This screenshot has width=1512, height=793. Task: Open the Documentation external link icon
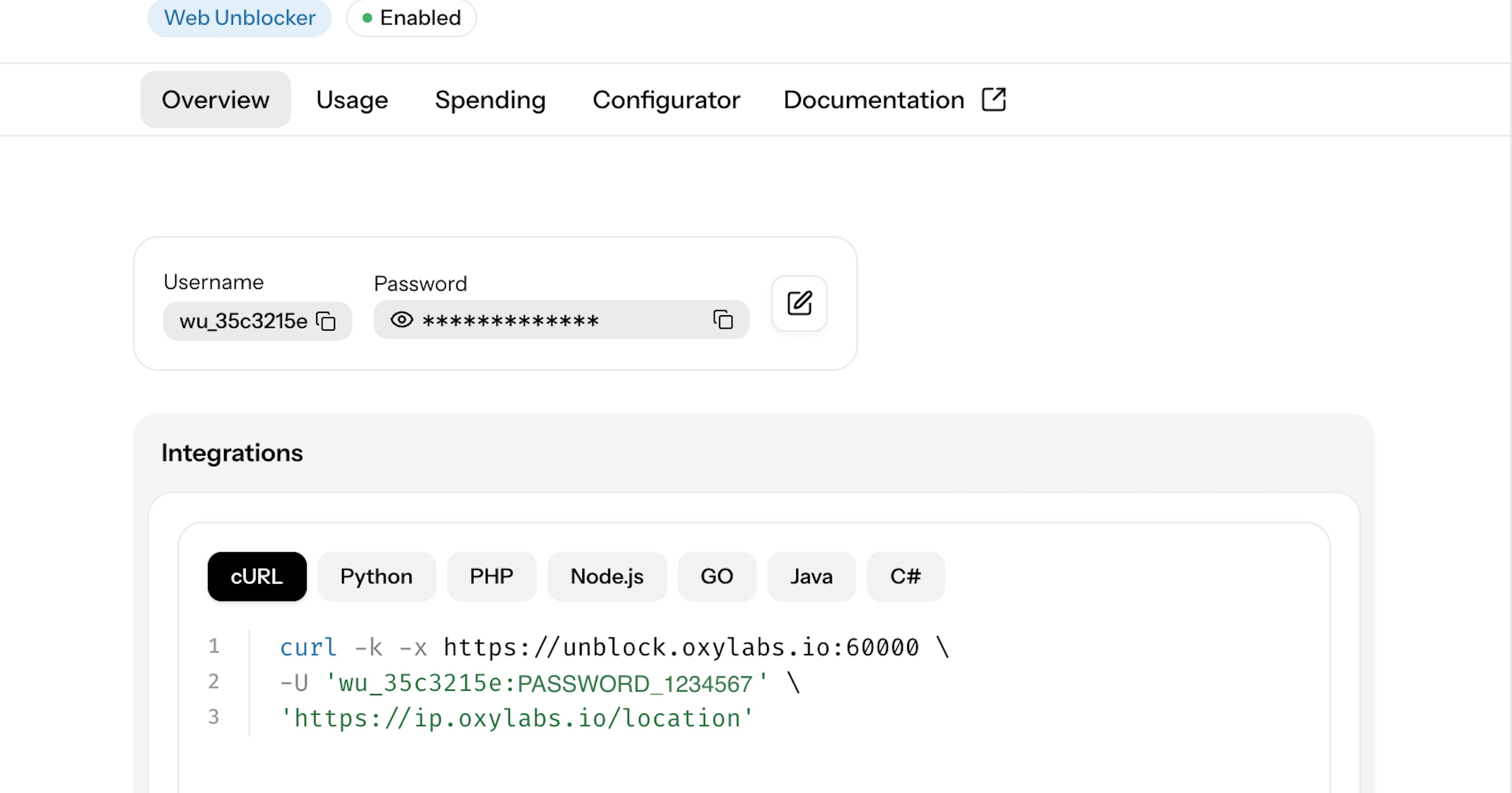pyautogui.click(x=994, y=100)
